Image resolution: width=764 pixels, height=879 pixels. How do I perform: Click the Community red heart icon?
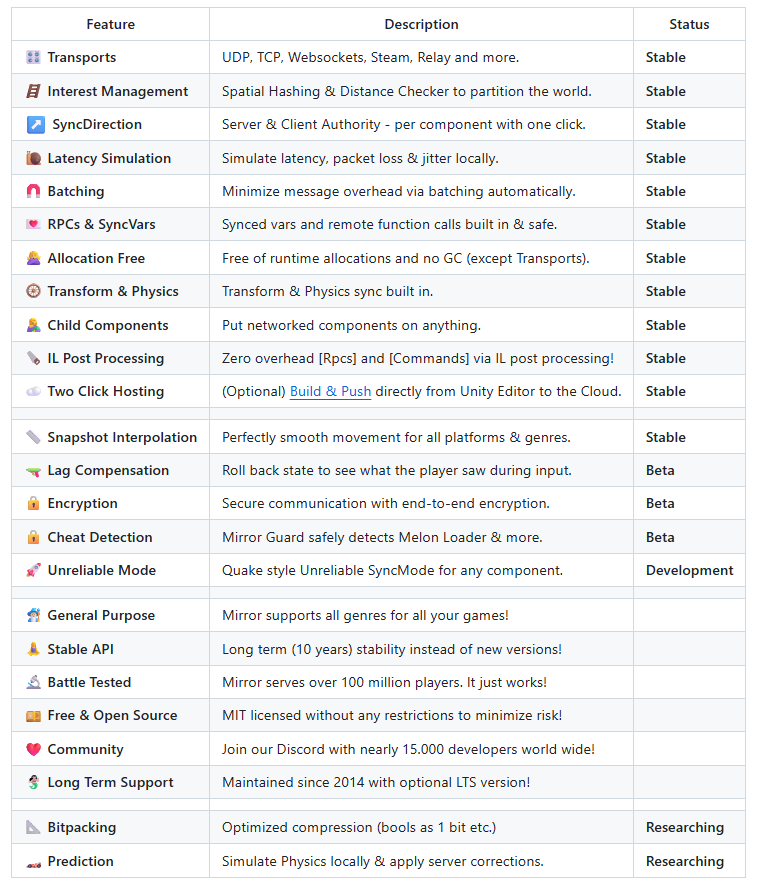(x=34, y=749)
